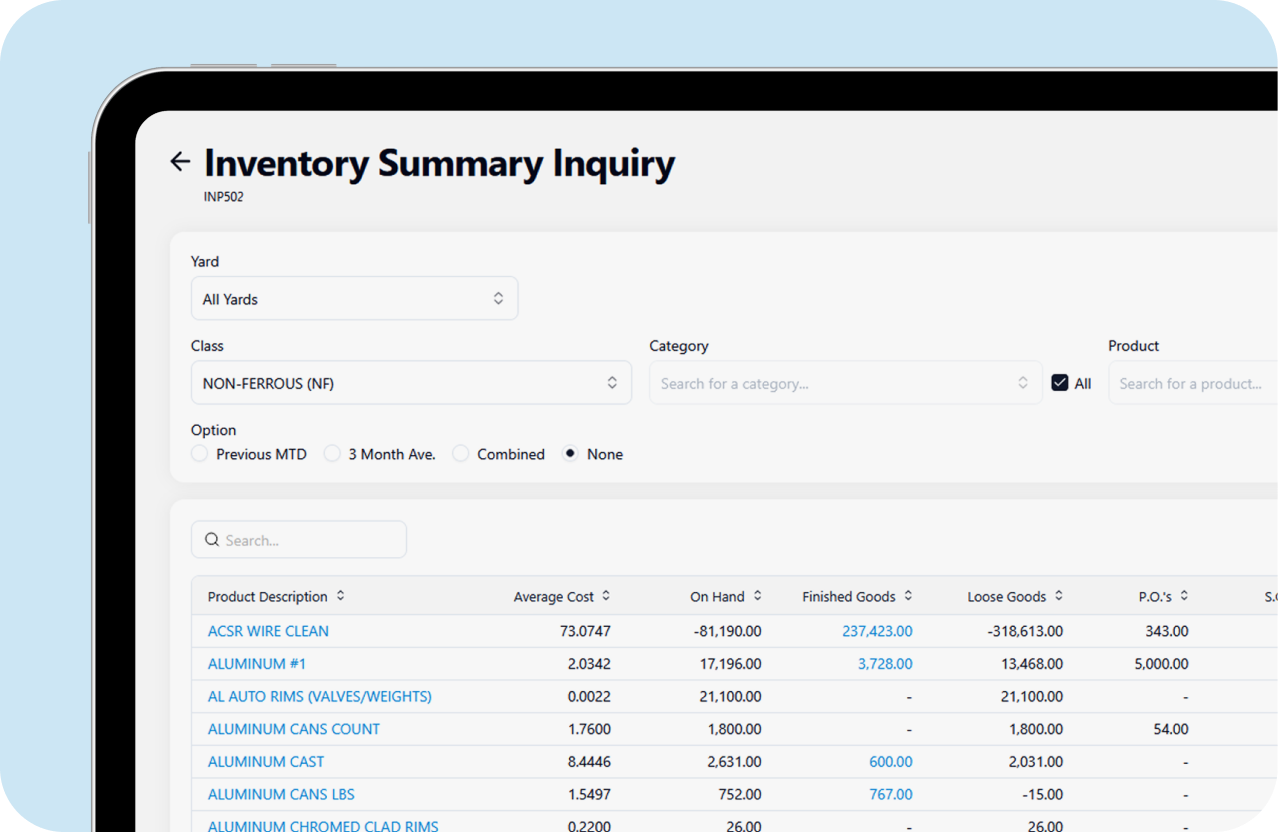Click average cost value 0.0022
The width and height of the screenshot is (1278, 832).
[x=589, y=696]
